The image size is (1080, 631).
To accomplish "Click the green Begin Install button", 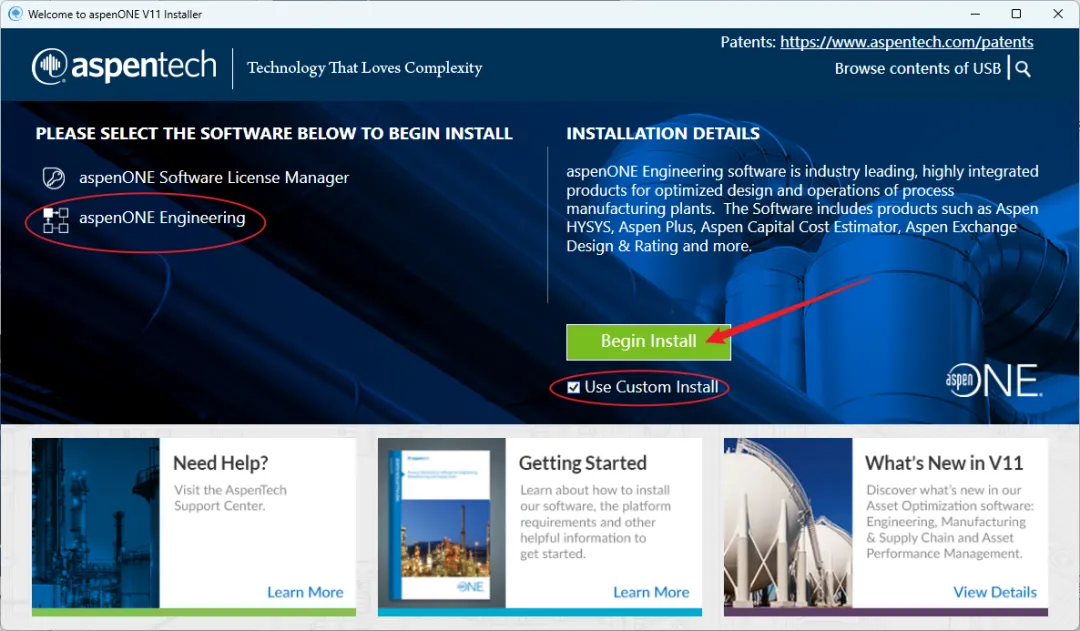I will point(648,342).
